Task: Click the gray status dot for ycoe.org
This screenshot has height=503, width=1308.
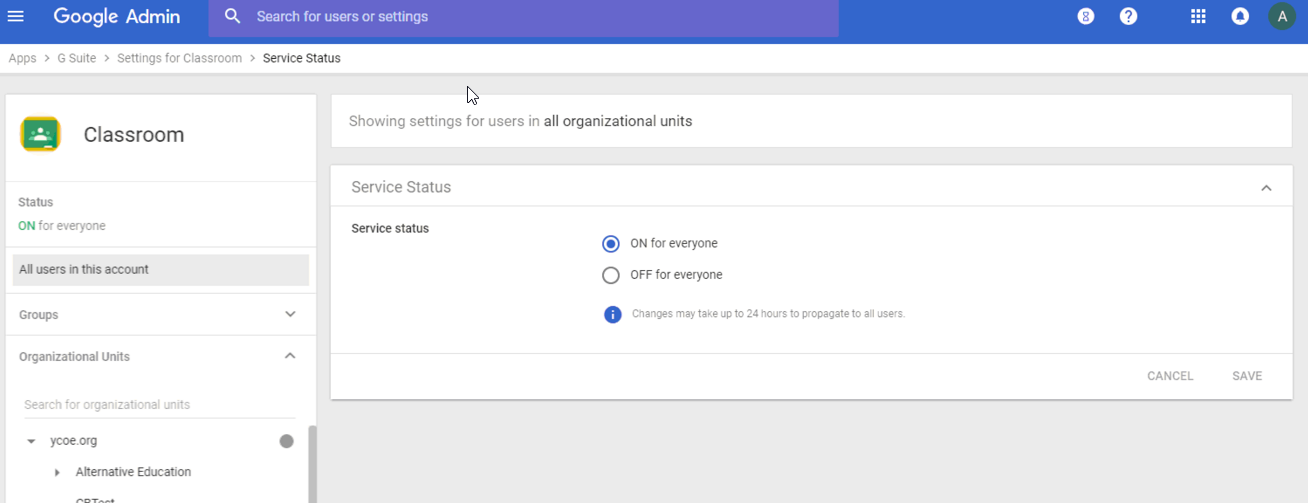Action: click(287, 441)
